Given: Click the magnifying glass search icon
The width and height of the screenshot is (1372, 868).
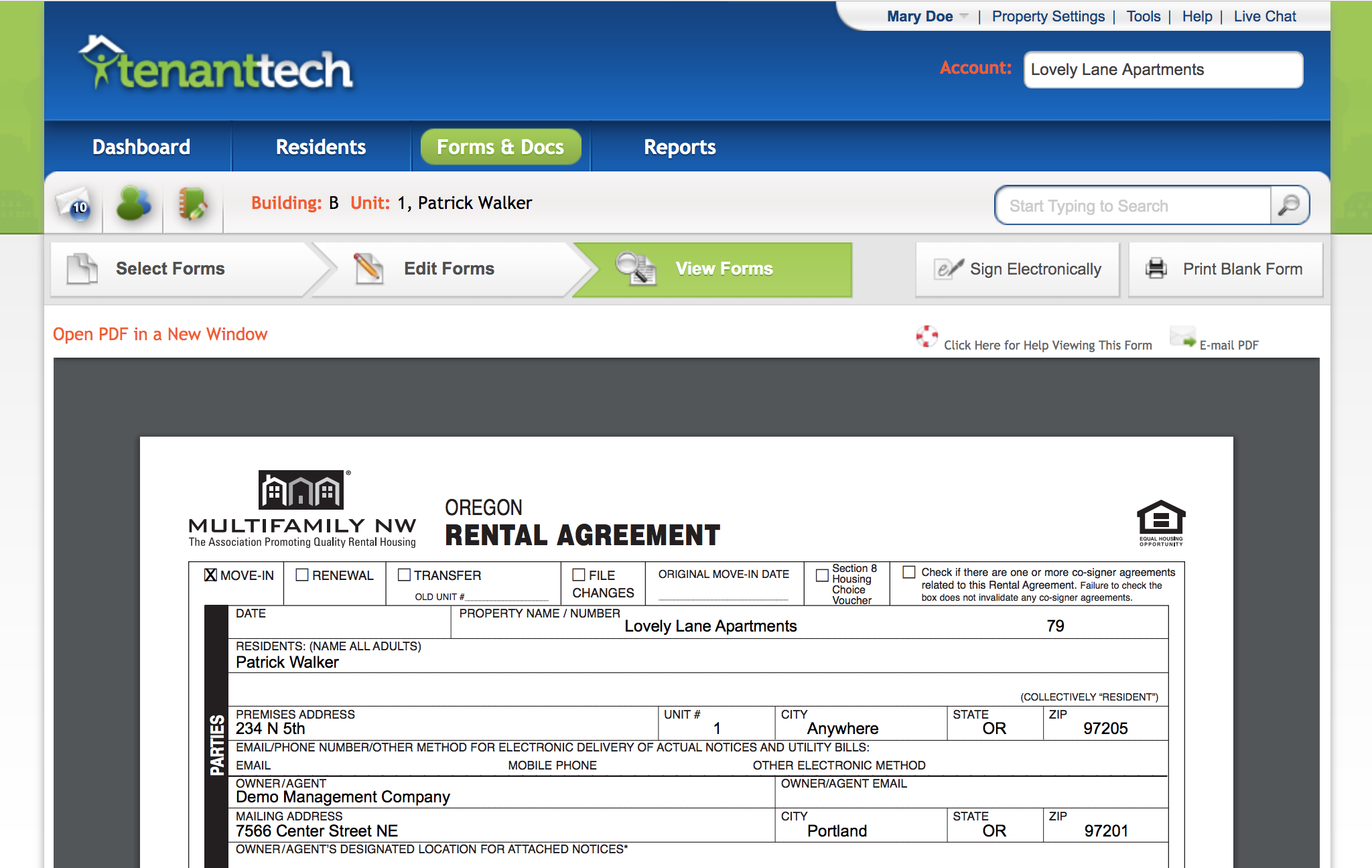Looking at the screenshot, I should (1289, 205).
